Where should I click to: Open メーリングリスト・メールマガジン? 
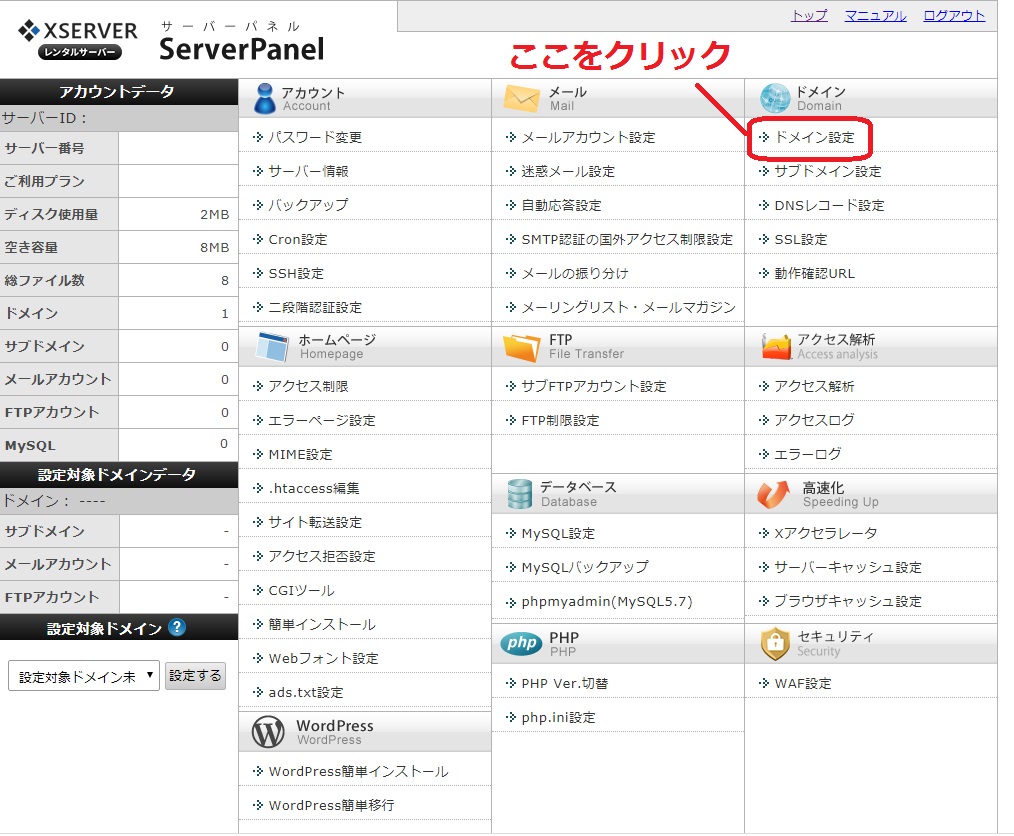point(629,307)
